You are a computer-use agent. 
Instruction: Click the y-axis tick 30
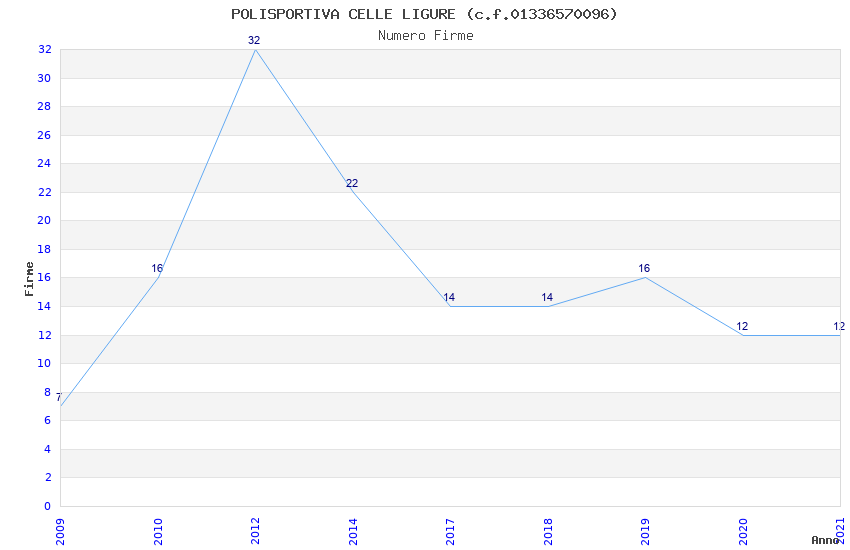tap(44, 78)
